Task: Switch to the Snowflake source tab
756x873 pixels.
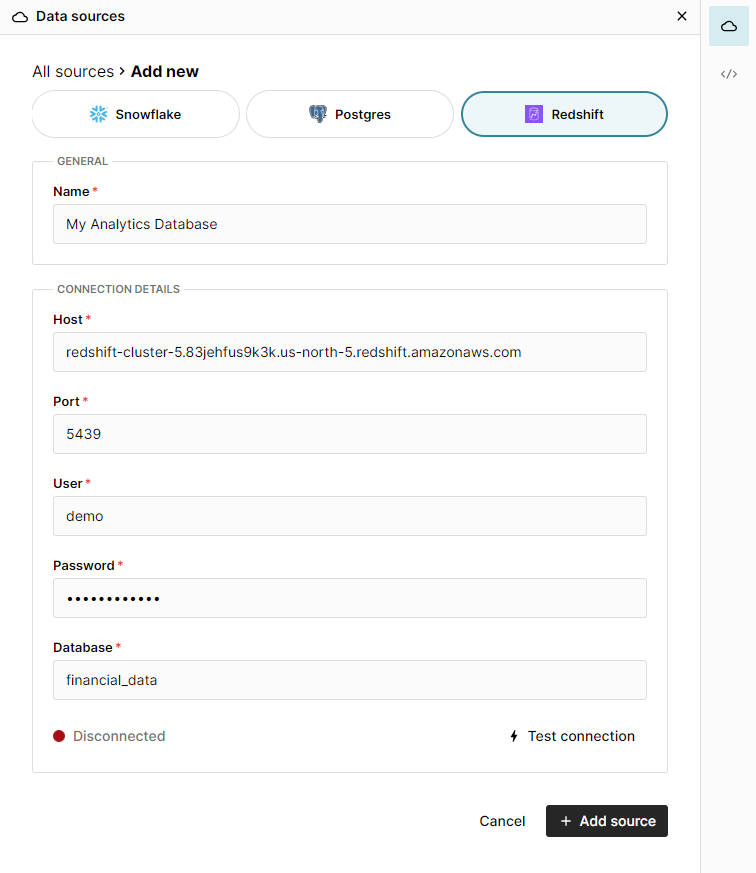Action: pyautogui.click(x=135, y=113)
